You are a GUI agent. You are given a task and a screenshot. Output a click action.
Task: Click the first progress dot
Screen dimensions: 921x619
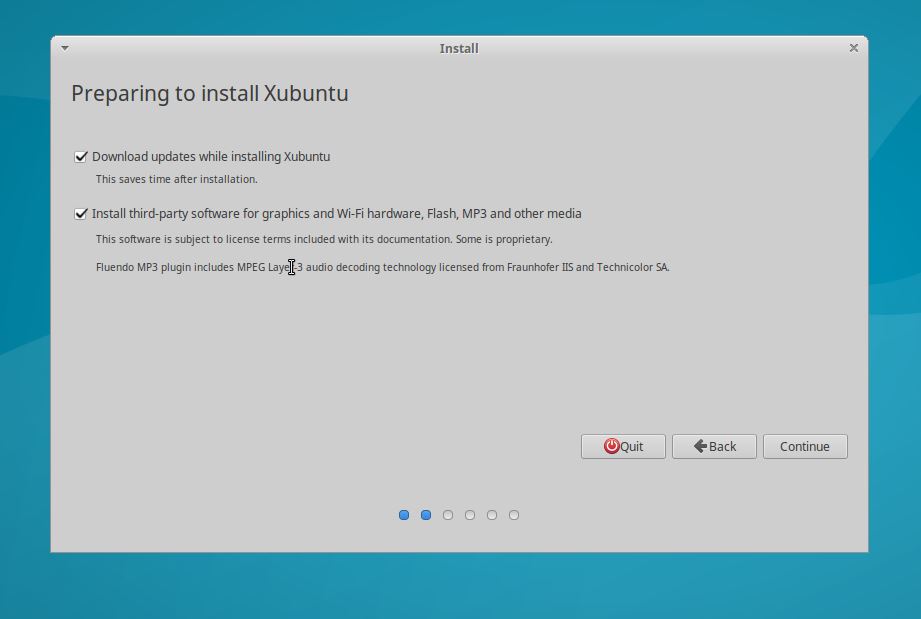tap(404, 515)
